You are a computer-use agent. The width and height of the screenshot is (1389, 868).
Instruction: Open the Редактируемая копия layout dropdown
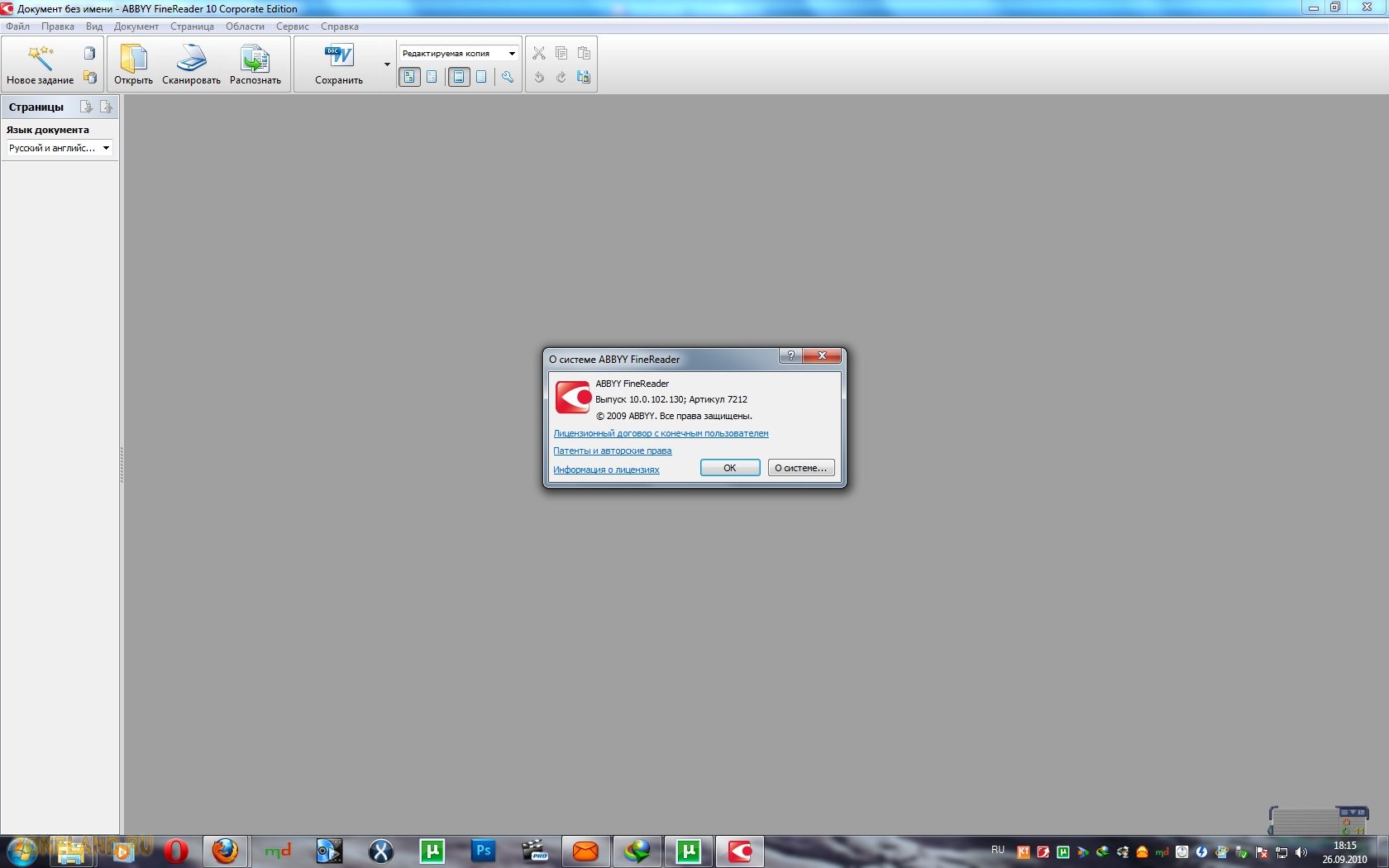coord(459,53)
